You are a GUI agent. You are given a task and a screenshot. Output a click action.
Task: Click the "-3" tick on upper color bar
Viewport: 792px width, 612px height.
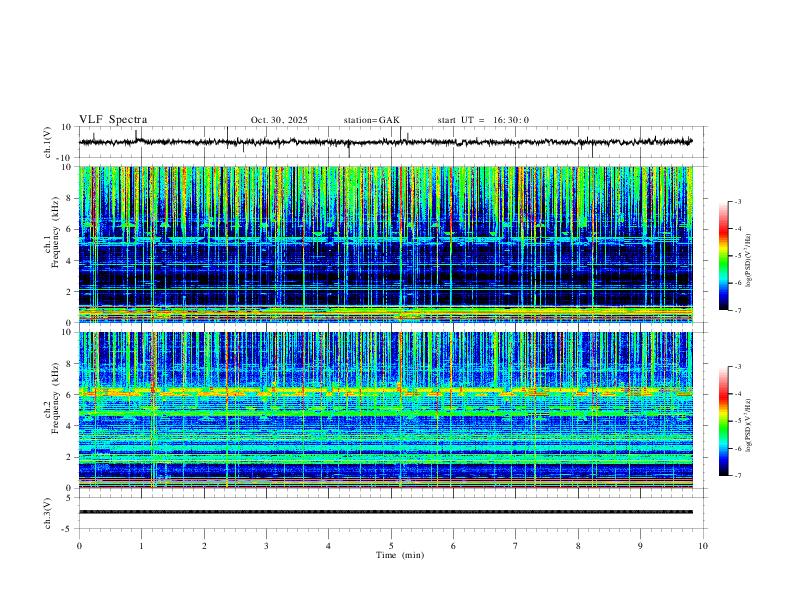pos(737,201)
